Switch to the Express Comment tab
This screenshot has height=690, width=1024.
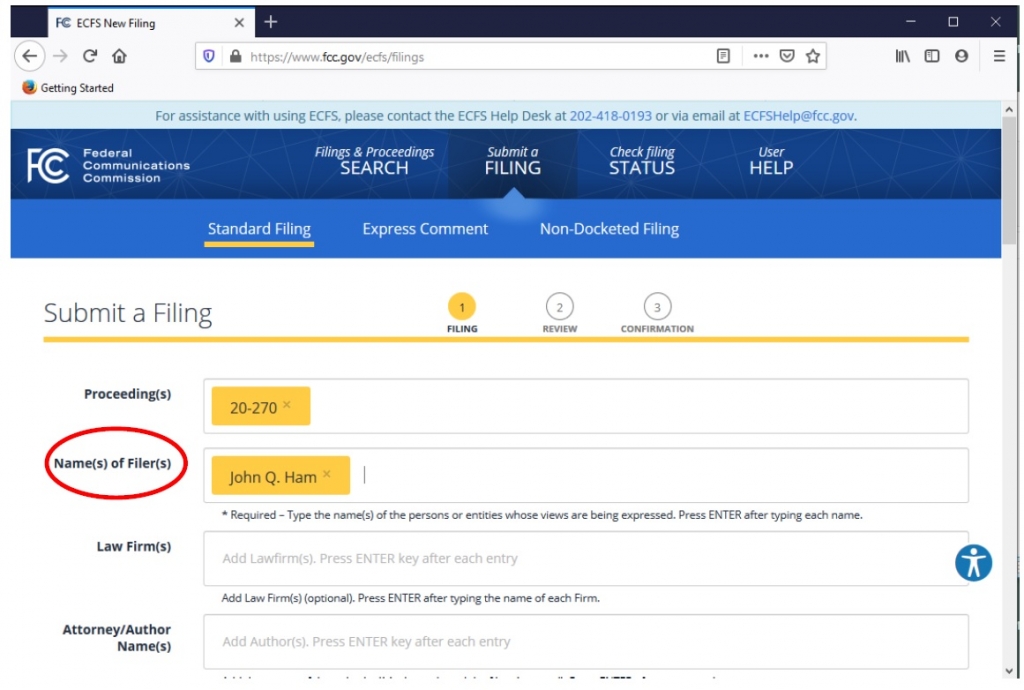pos(425,229)
